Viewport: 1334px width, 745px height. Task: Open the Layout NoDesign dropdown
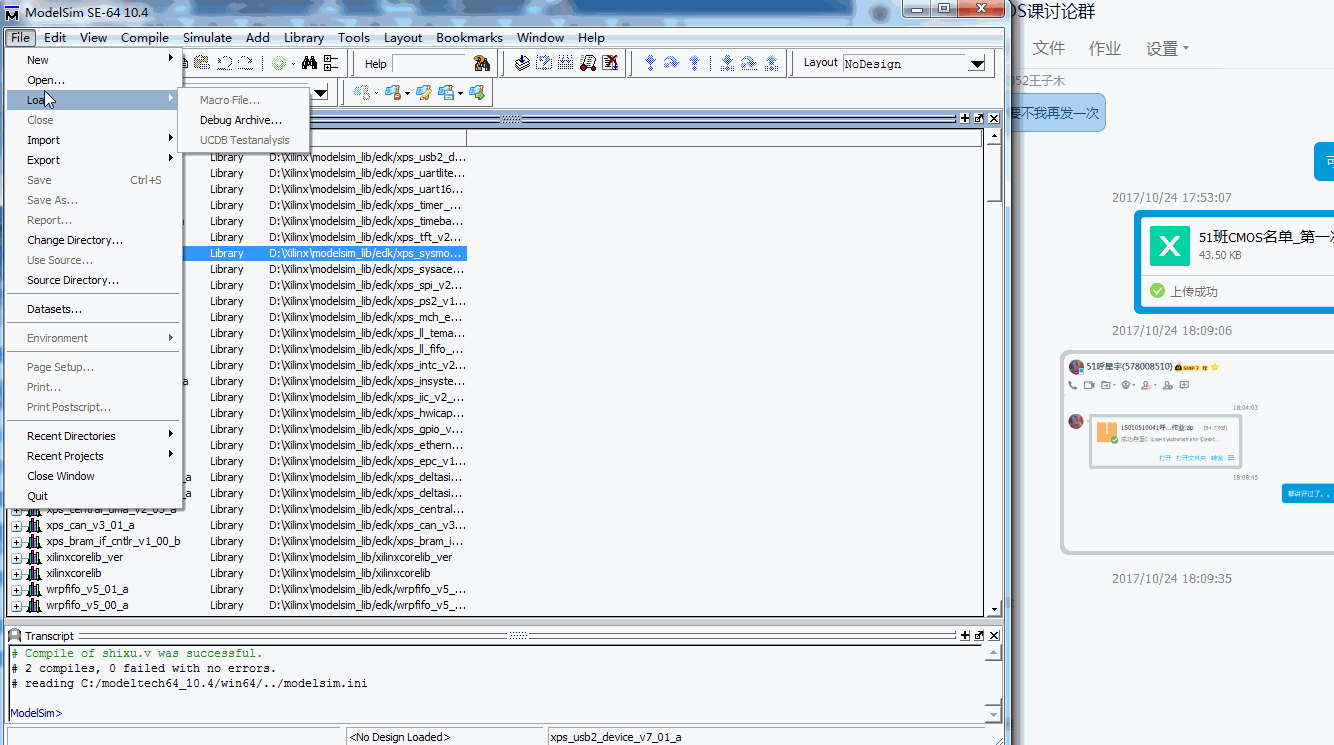(x=975, y=63)
